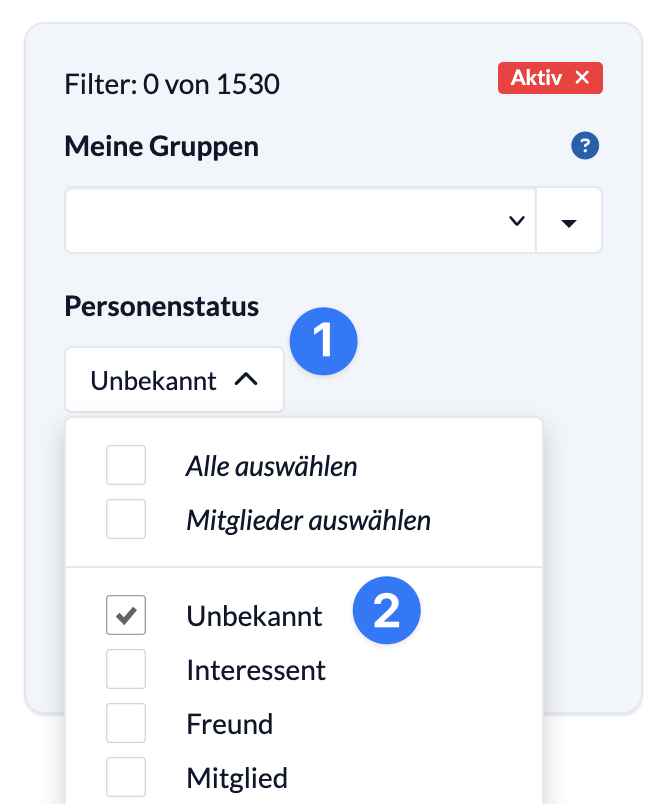Enable the Freund status checkbox

tap(125, 723)
